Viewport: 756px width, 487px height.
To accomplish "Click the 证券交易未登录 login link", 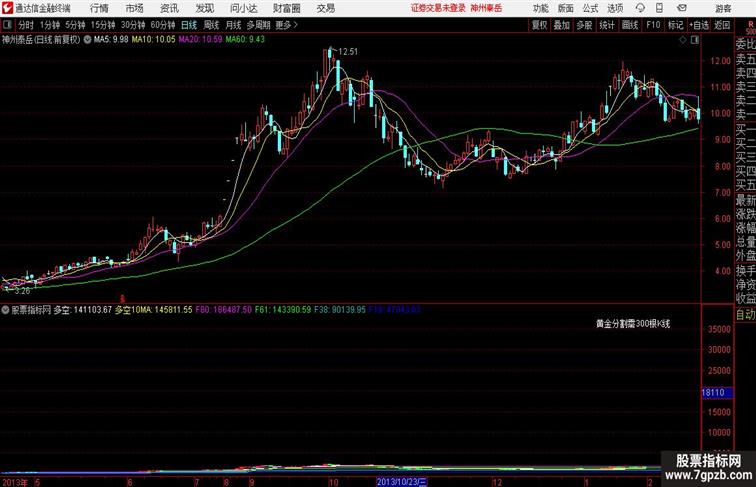I will click(438, 8).
